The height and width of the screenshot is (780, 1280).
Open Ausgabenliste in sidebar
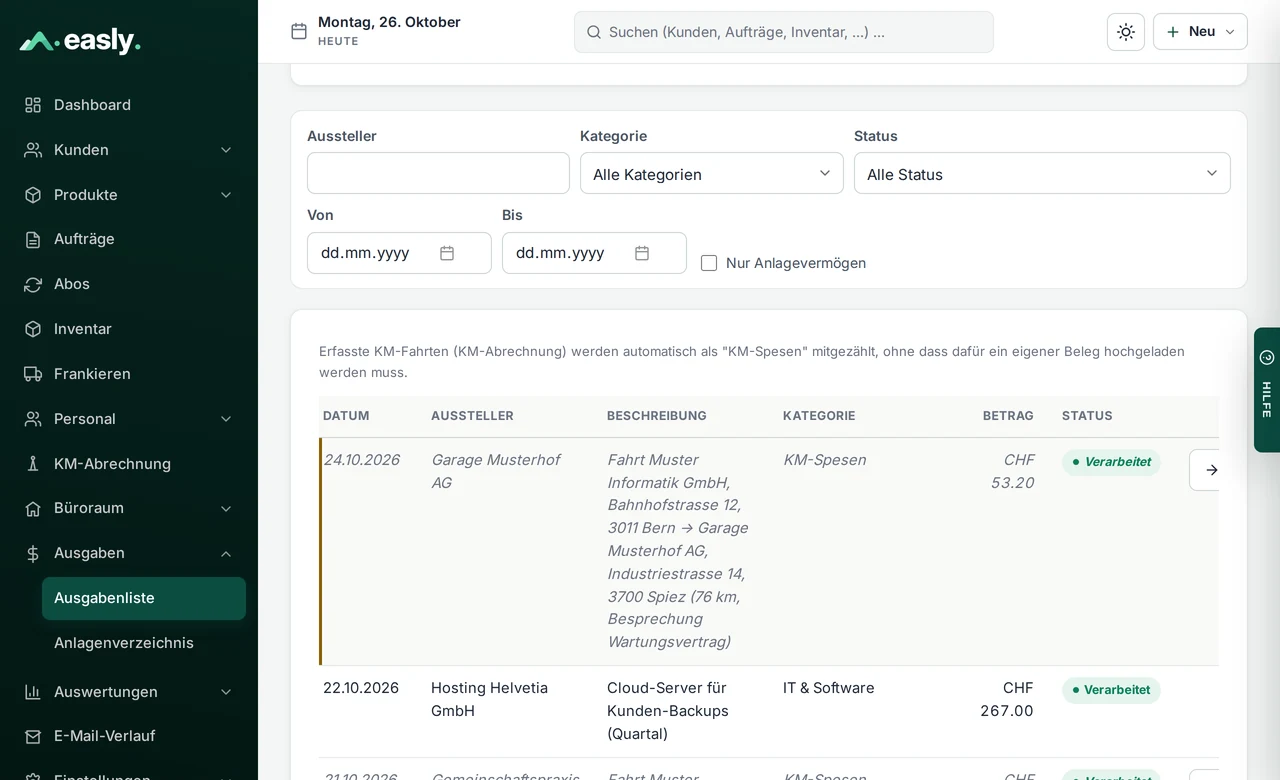point(144,598)
